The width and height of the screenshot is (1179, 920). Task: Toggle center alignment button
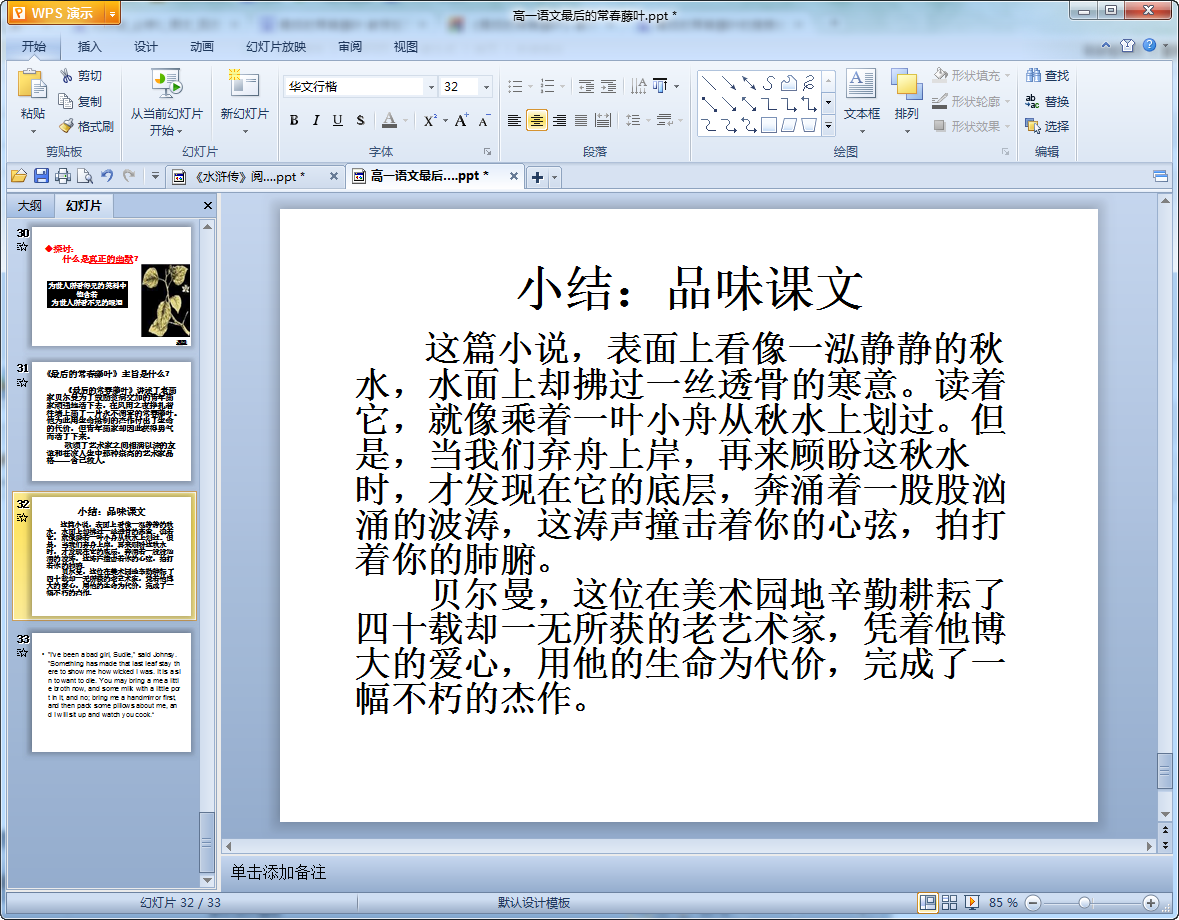(537, 120)
